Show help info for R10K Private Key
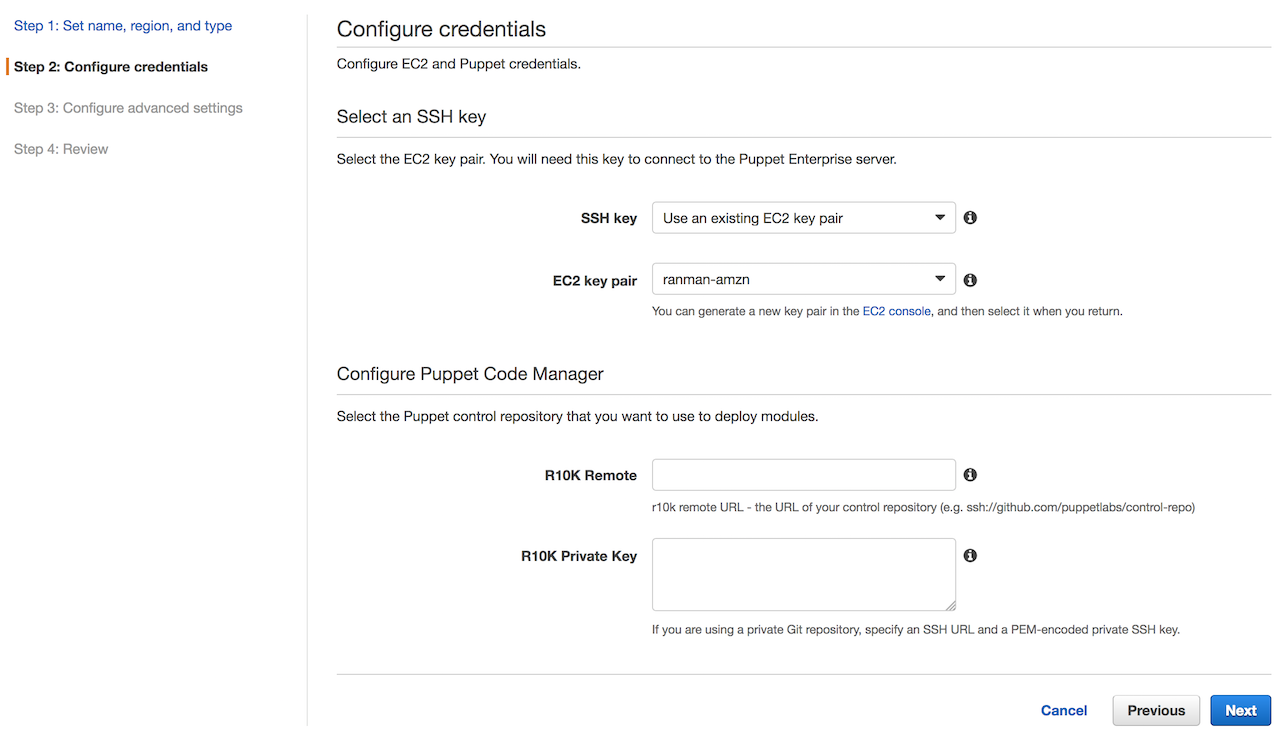Image resolution: width=1280 pixels, height=732 pixels. pos(970,555)
